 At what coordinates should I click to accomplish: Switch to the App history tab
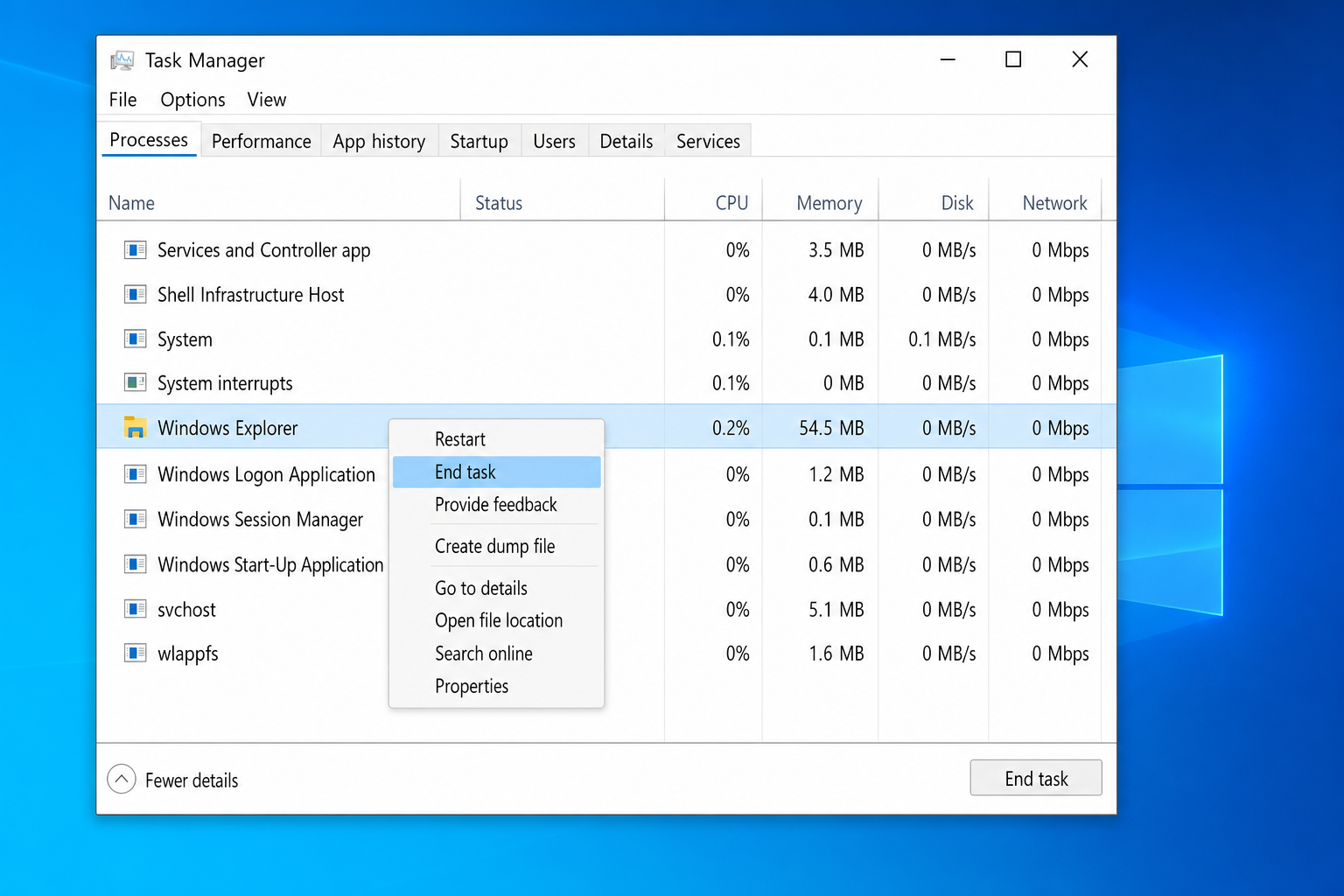coord(379,141)
